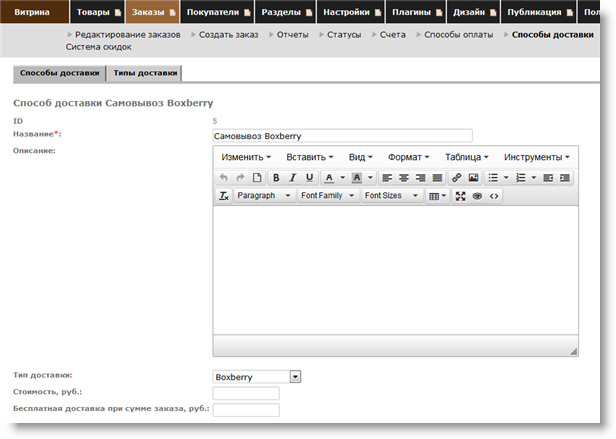
Task: Create a bulleted list
Action: (493, 178)
